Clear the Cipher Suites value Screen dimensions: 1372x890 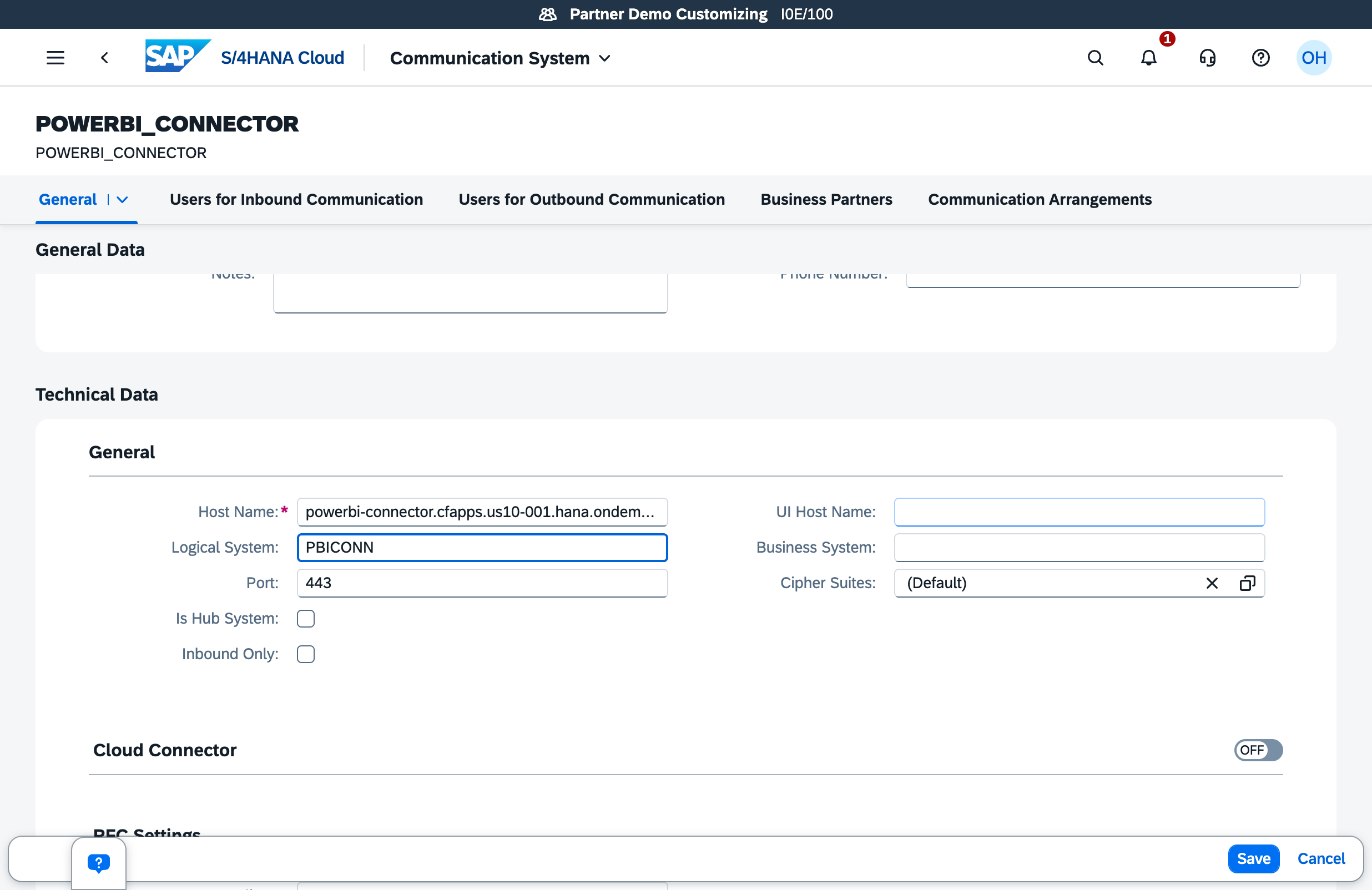point(1212,583)
